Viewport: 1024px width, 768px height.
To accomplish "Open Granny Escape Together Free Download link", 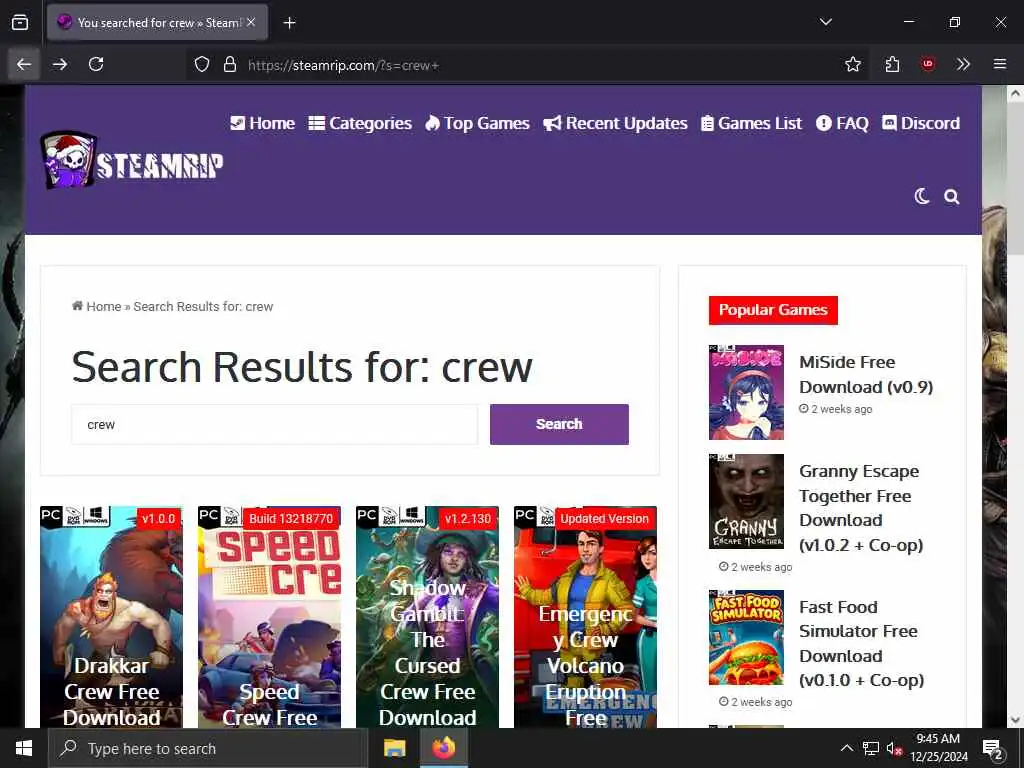I will click(861, 508).
